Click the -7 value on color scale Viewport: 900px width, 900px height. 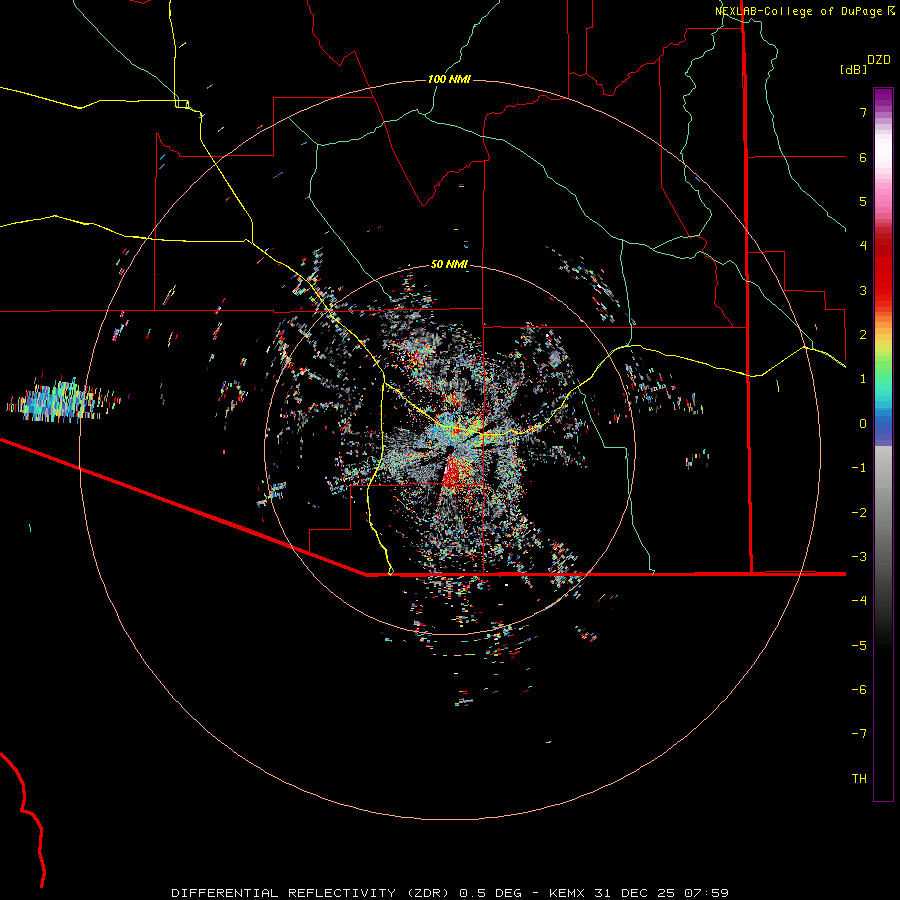(859, 733)
